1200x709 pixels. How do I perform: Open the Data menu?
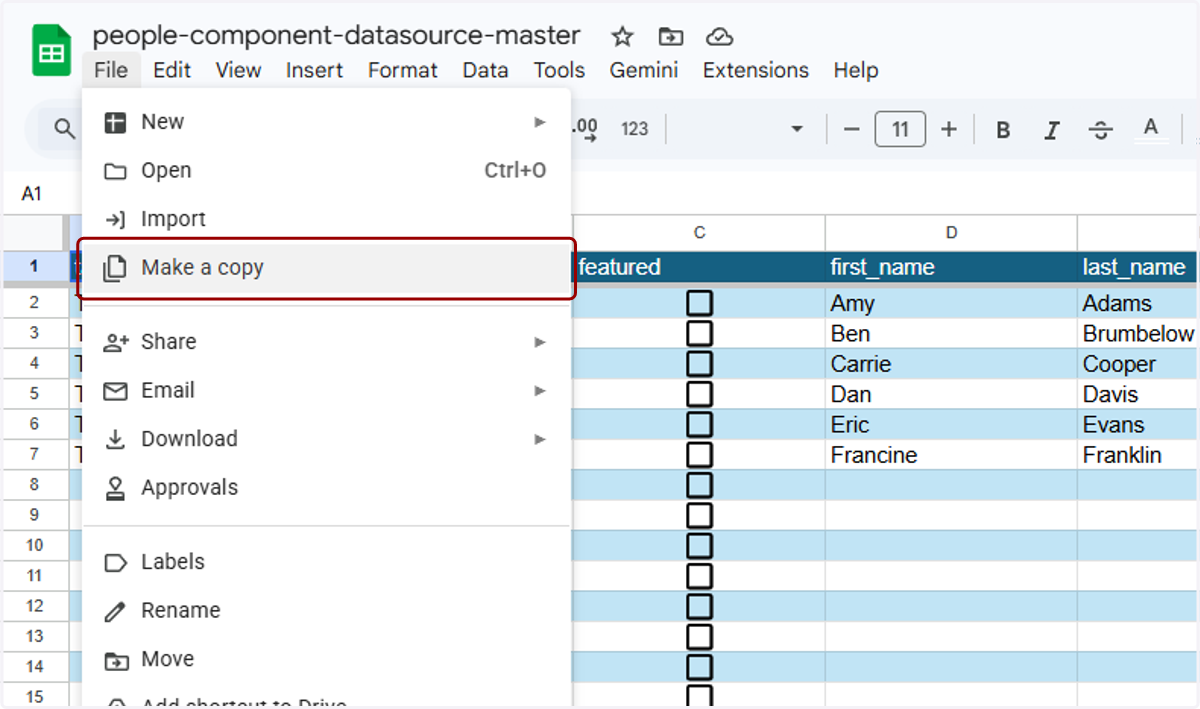485,70
